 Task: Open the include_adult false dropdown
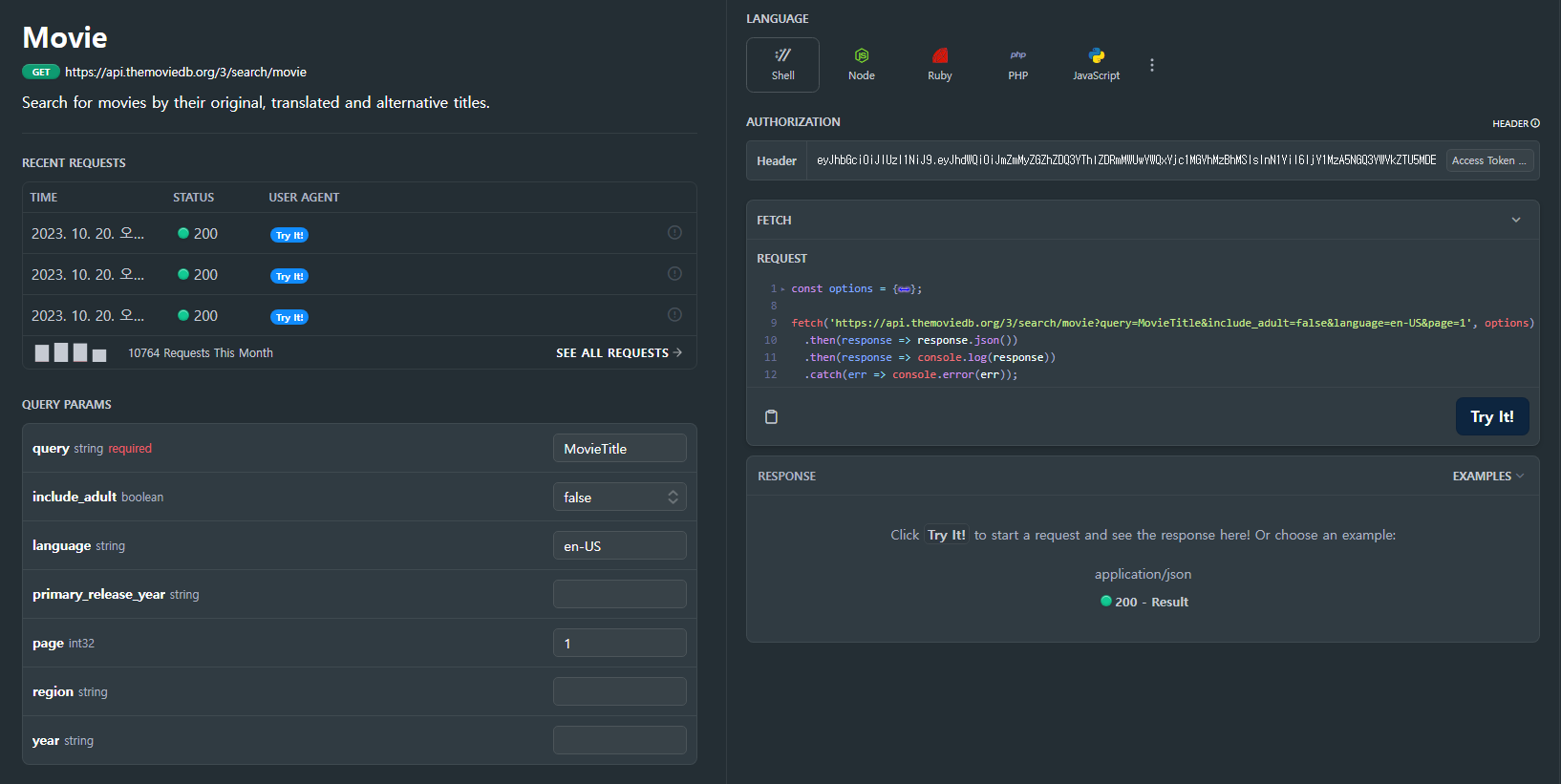pyautogui.click(x=620, y=497)
